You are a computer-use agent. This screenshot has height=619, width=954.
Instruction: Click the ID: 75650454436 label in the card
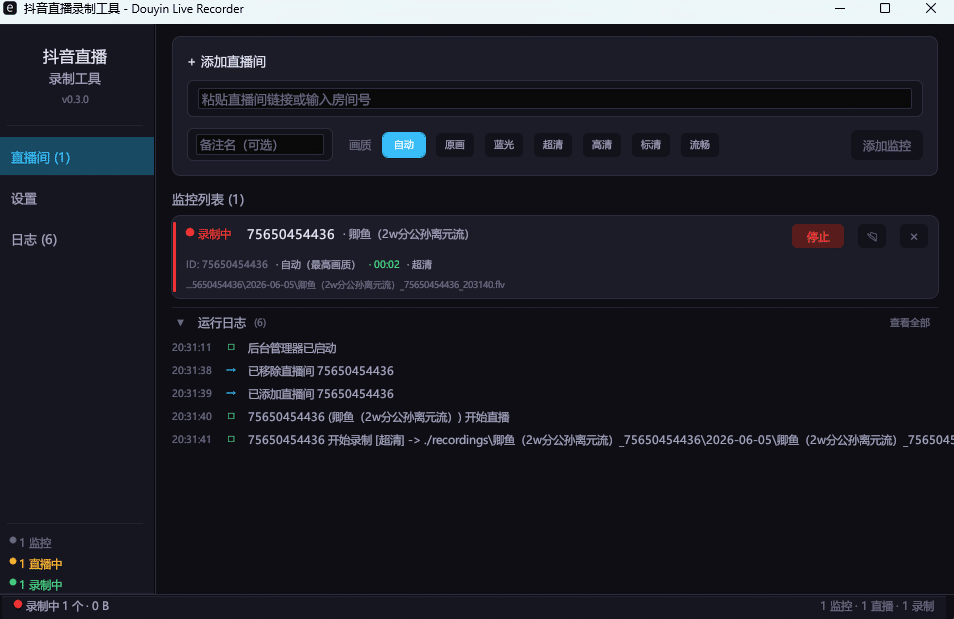point(227,264)
